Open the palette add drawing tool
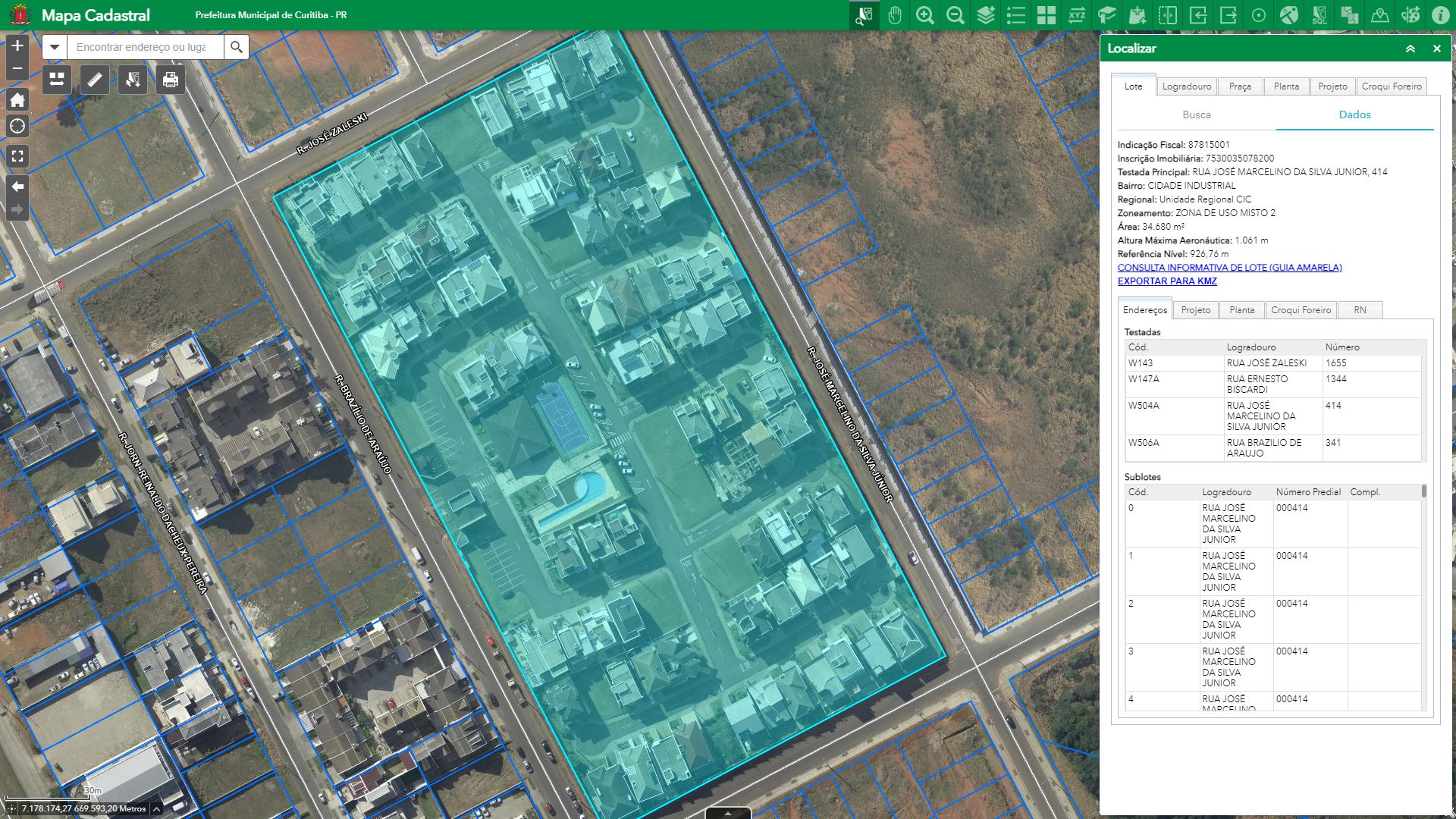This screenshot has width=1456, height=819. [x=1410, y=15]
